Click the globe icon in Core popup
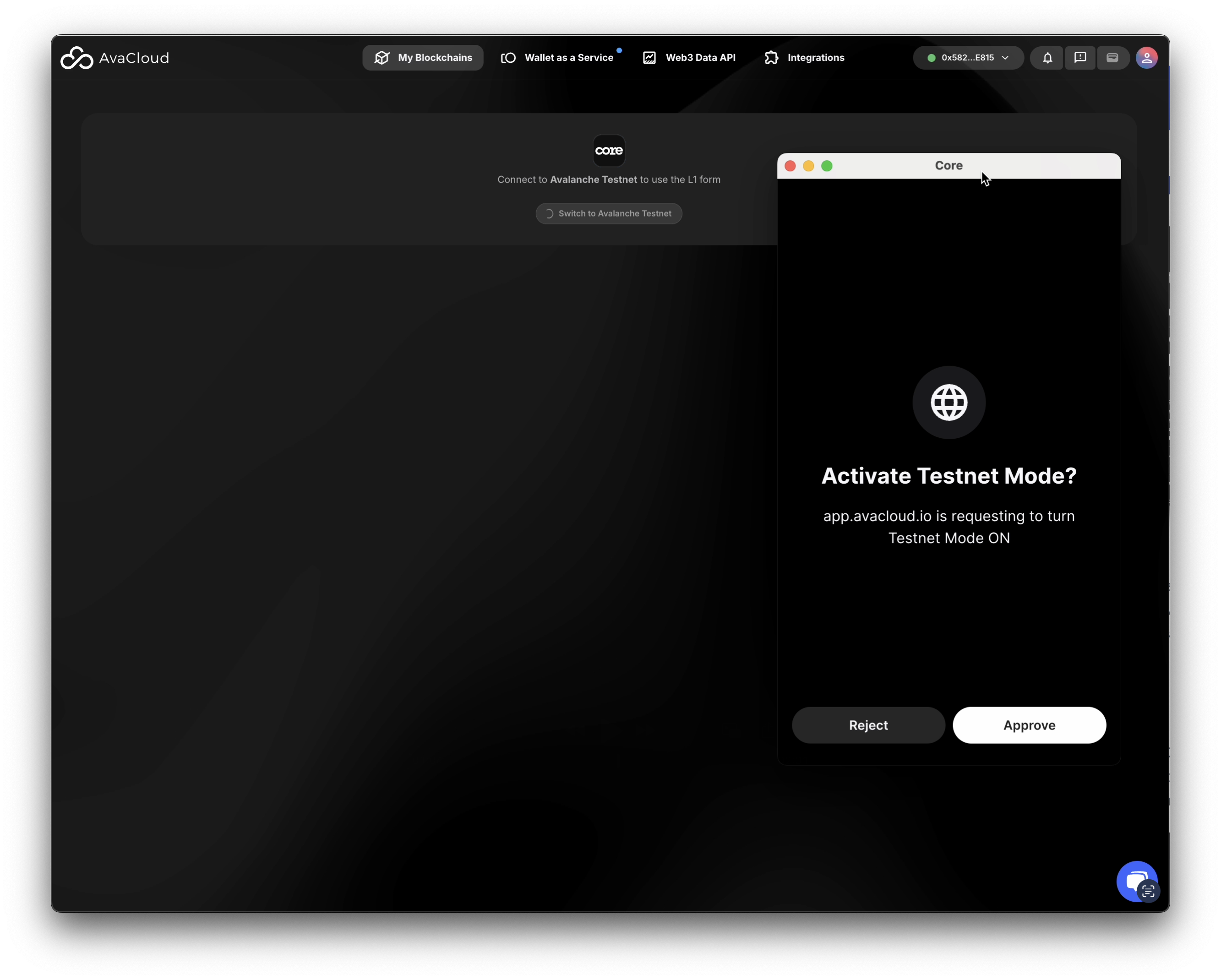This screenshot has height=980, width=1221. click(948, 403)
